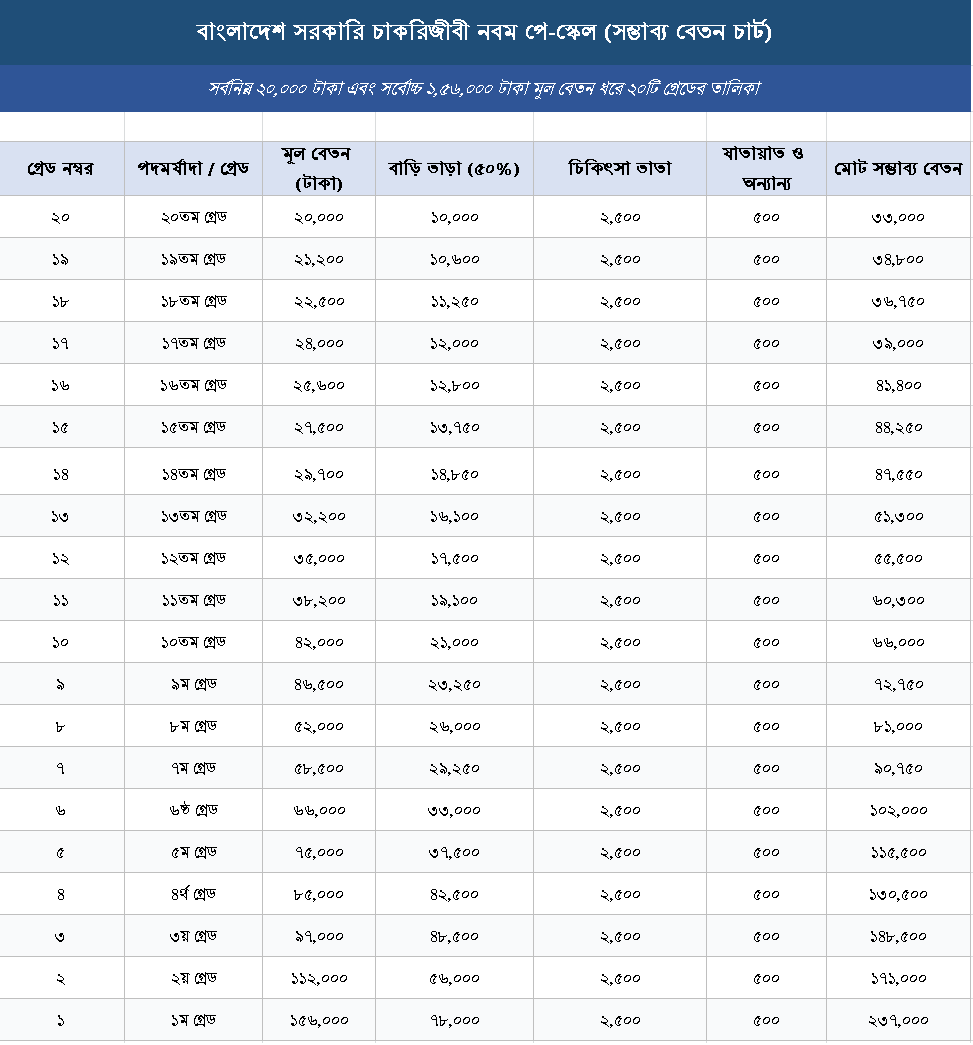Select house rent cell ২৯,২৫০
973x1045 pixels.
(454, 768)
